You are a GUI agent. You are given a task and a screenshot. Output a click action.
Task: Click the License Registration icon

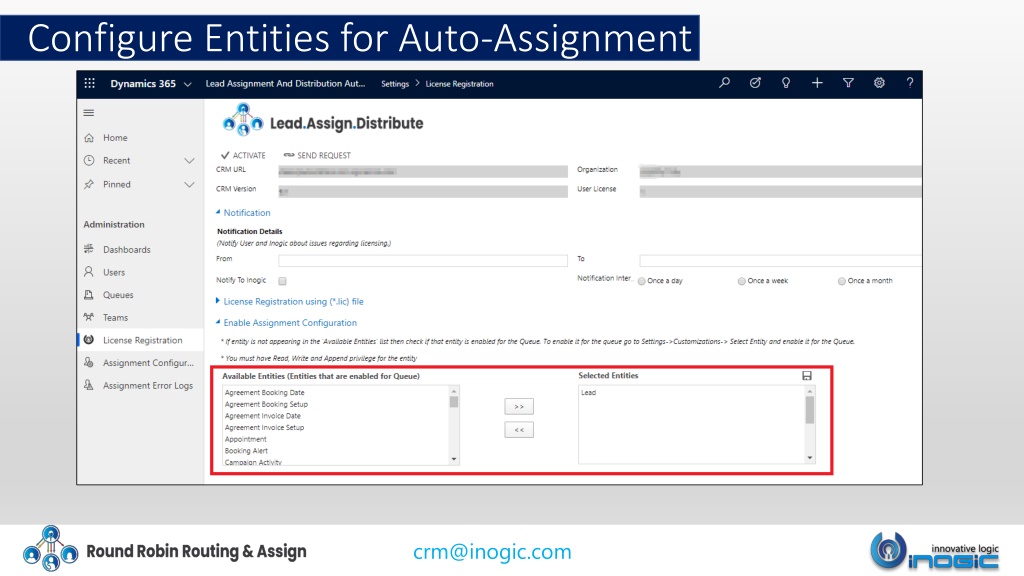point(89,340)
